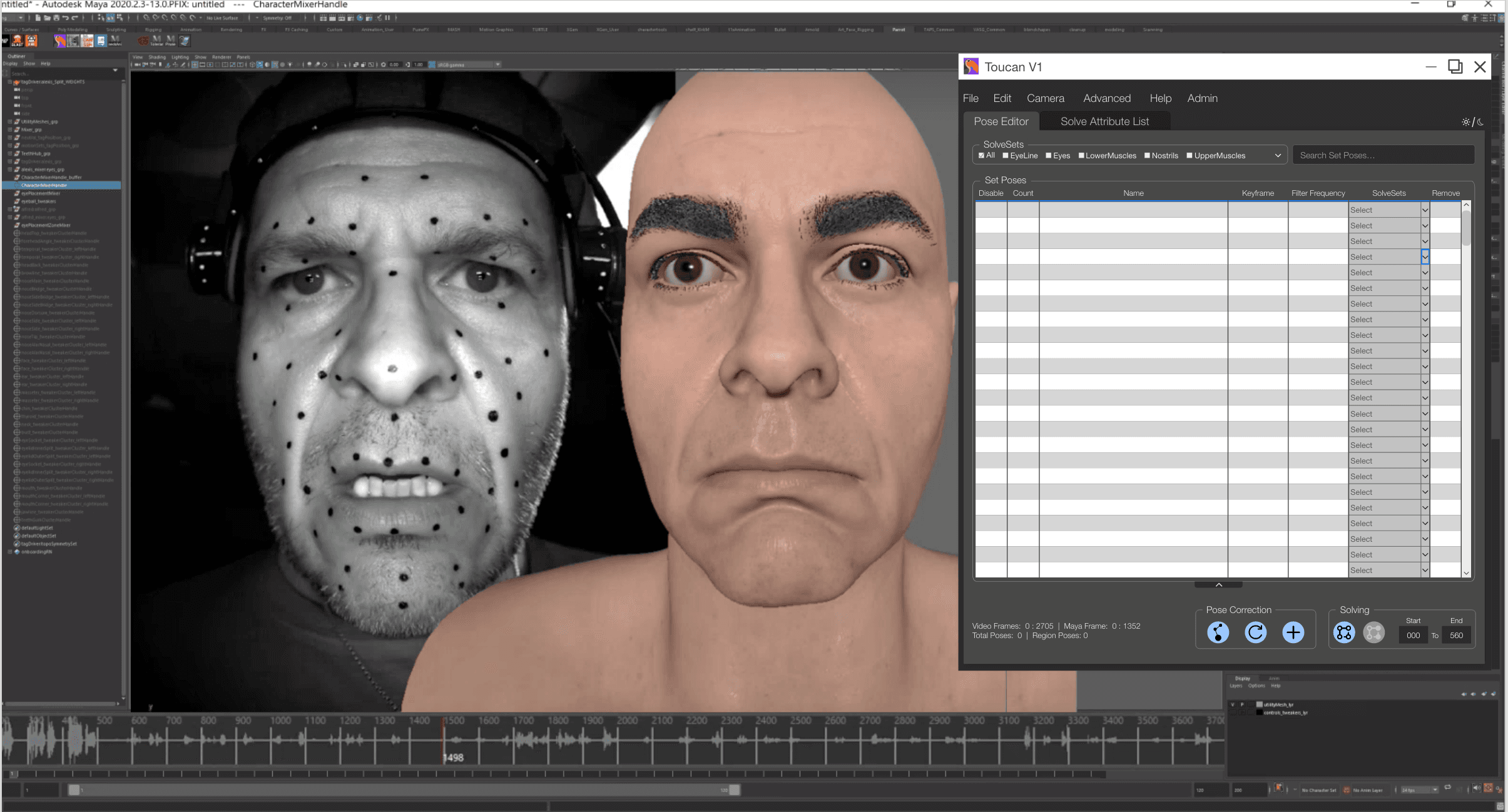
Task: Click the loop playback icon
Action: pos(1447,788)
